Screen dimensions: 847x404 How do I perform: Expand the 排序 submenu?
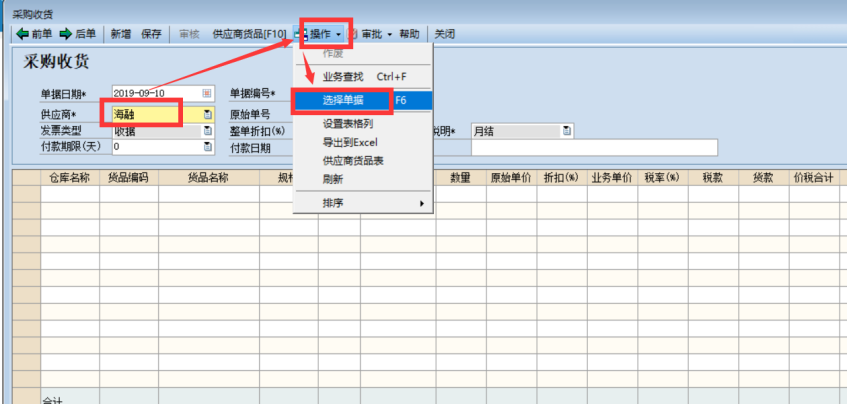pos(360,204)
